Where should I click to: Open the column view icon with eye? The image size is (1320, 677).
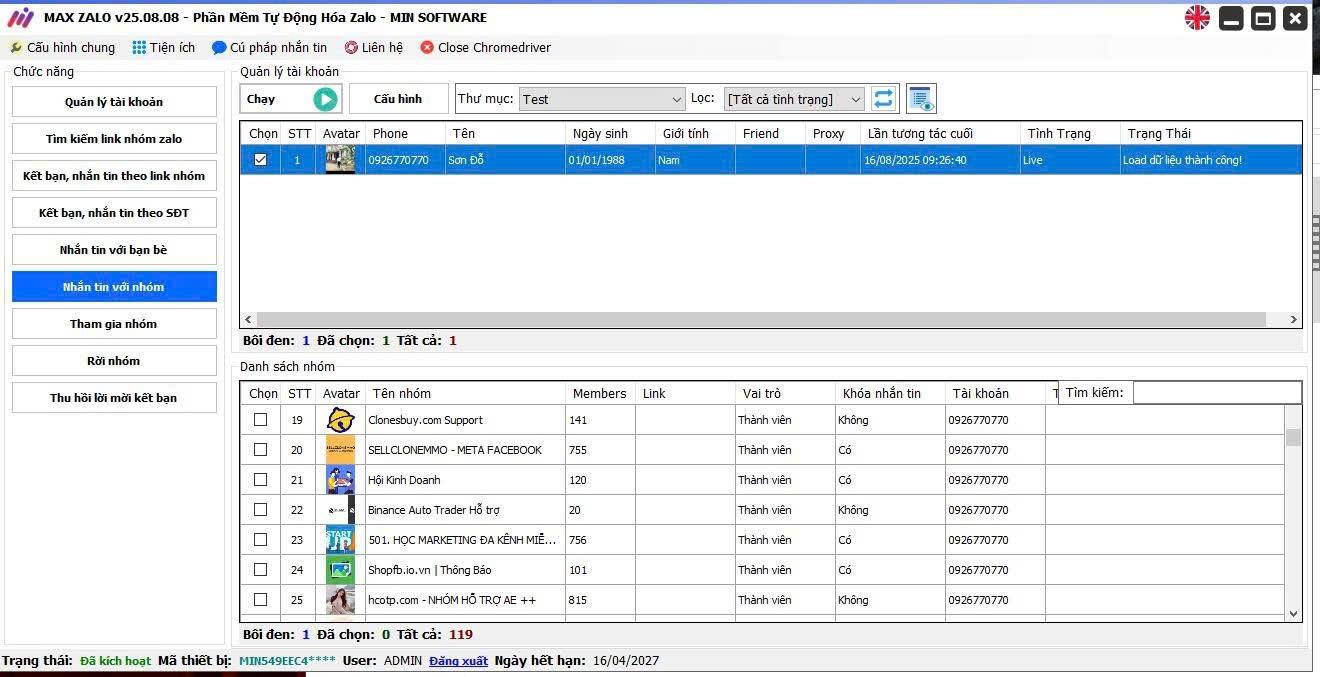coord(921,99)
